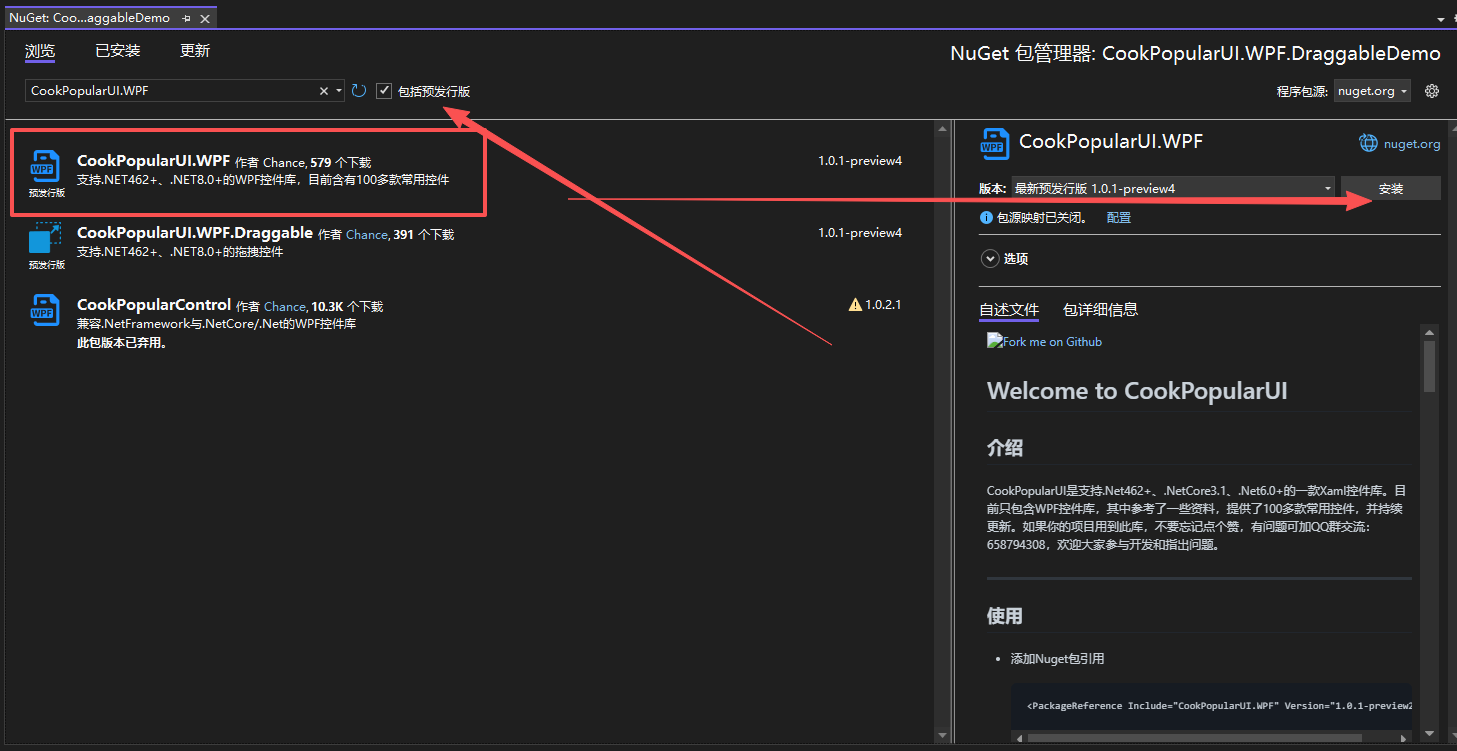Viewport: 1457px width, 751px height.
Task: Select the CookPopularUI.WPF package name in results
Action: point(153,160)
